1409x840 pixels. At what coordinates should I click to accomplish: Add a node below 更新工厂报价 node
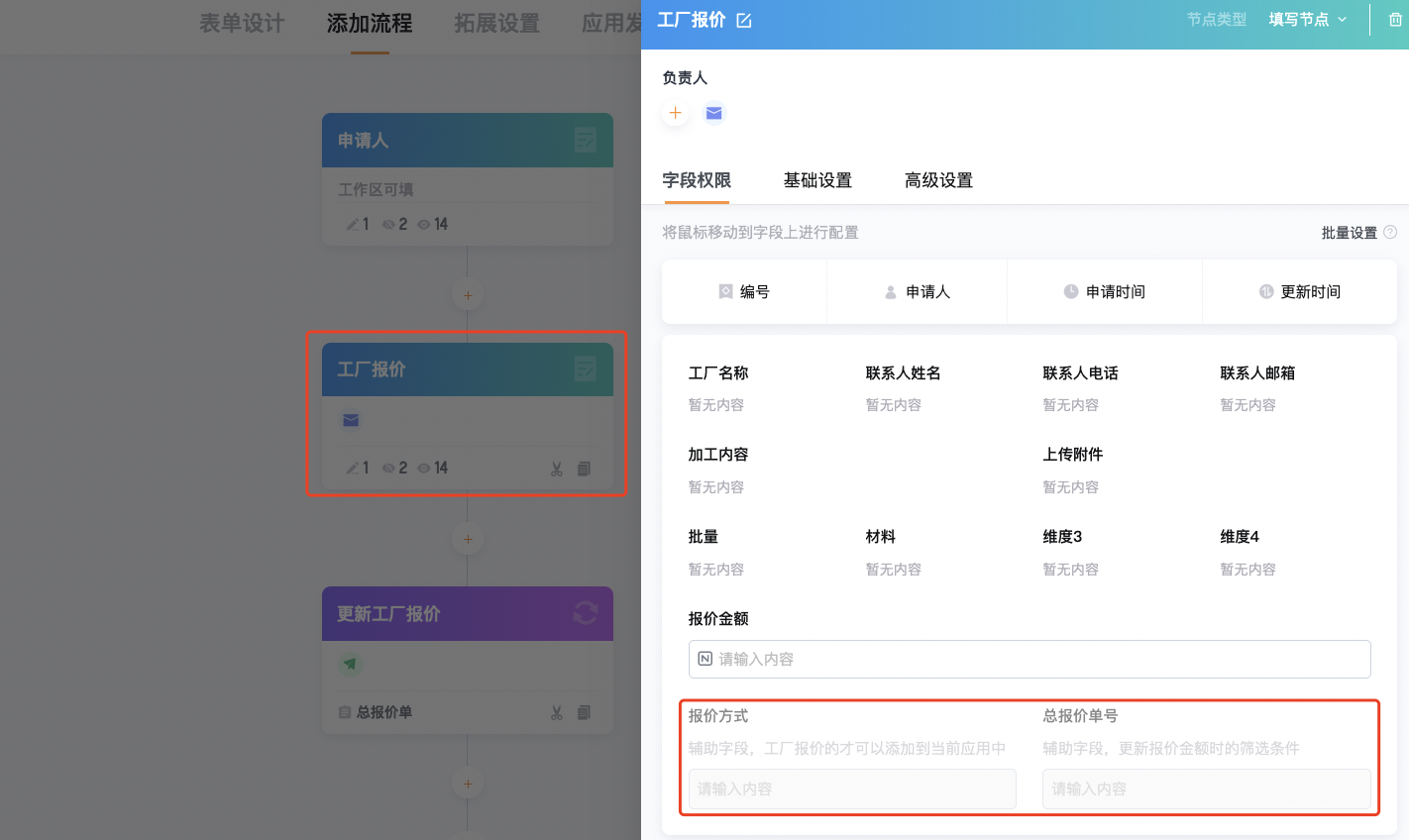point(468,785)
